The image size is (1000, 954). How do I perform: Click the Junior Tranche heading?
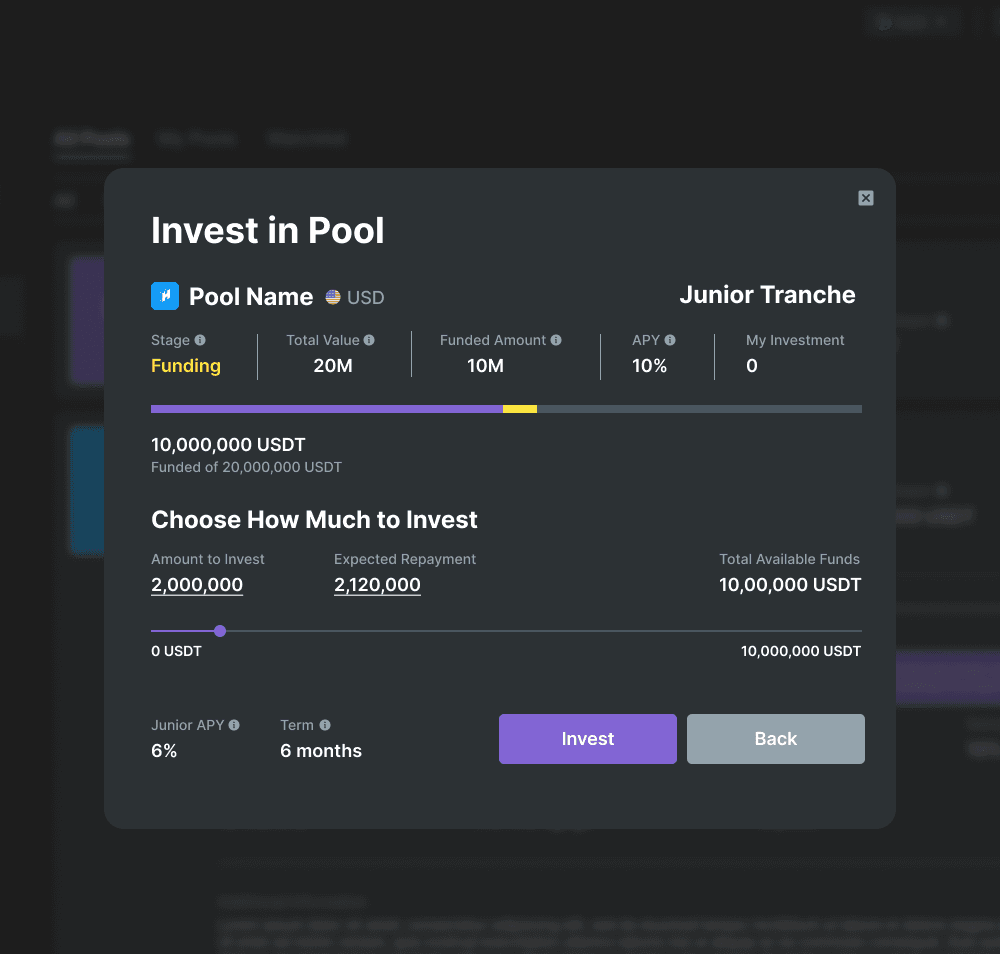click(767, 295)
